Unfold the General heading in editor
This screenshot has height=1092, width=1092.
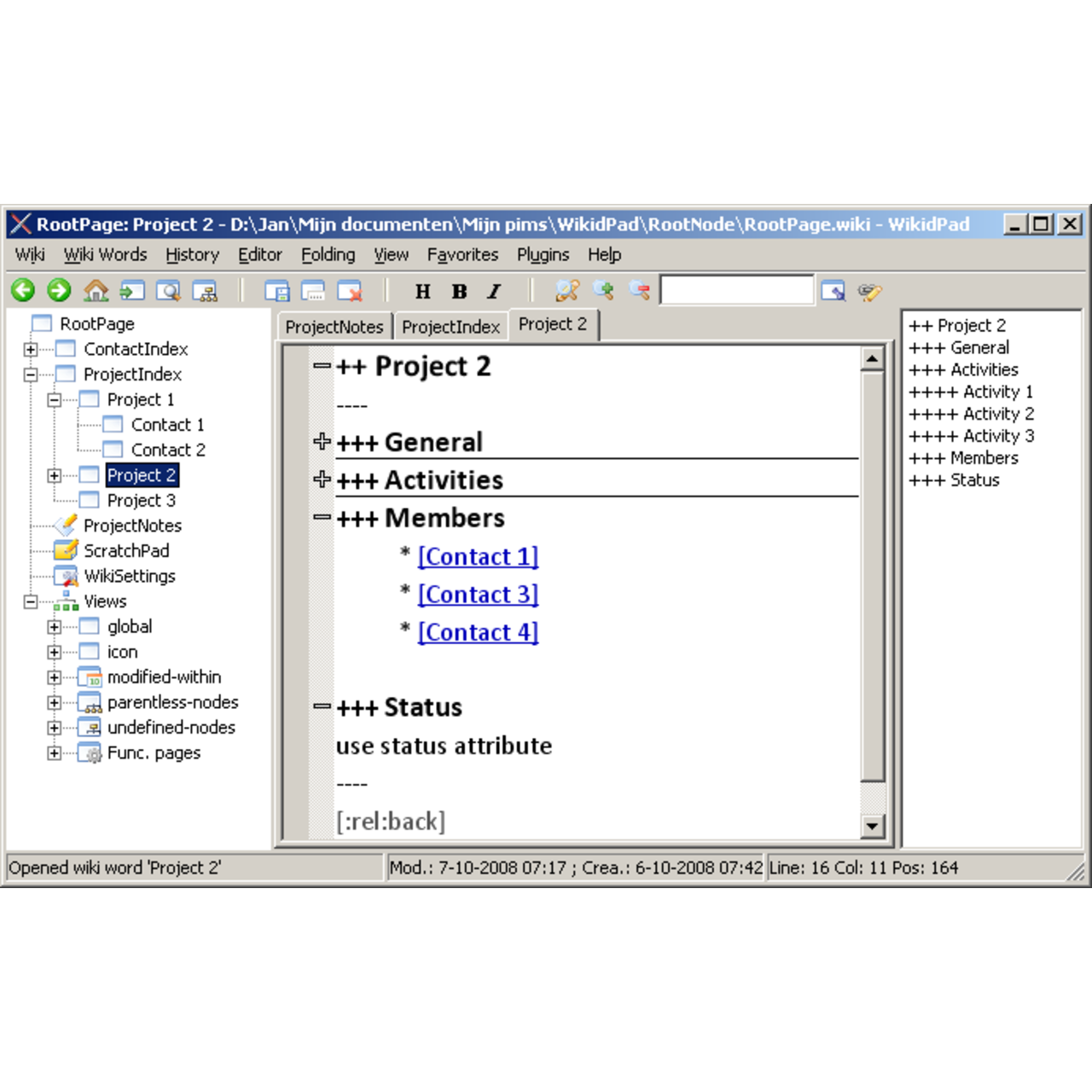pyautogui.click(x=322, y=441)
